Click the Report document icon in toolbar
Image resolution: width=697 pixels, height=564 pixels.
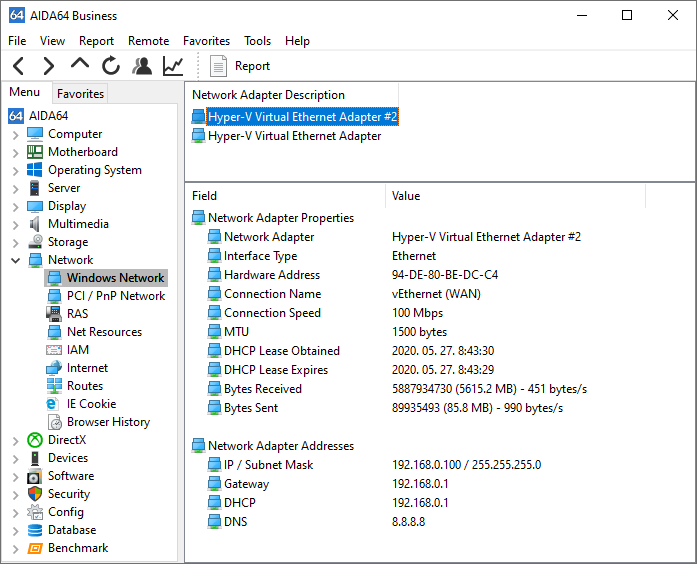218,66
